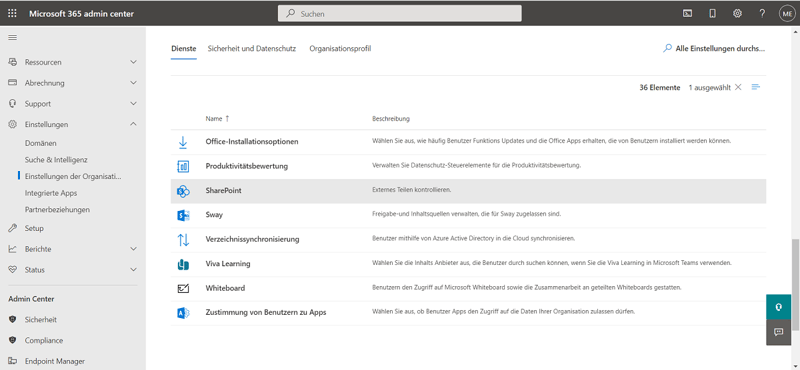Screen dimensions: 800x370
Task: Open the settings gear in top bar
Action: 737,14
